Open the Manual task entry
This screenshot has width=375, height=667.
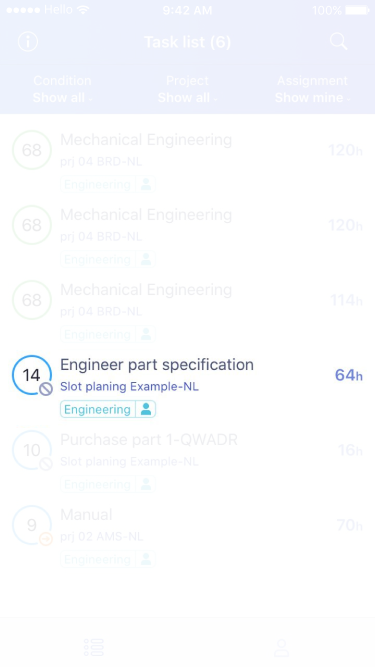tap(188, 536)
